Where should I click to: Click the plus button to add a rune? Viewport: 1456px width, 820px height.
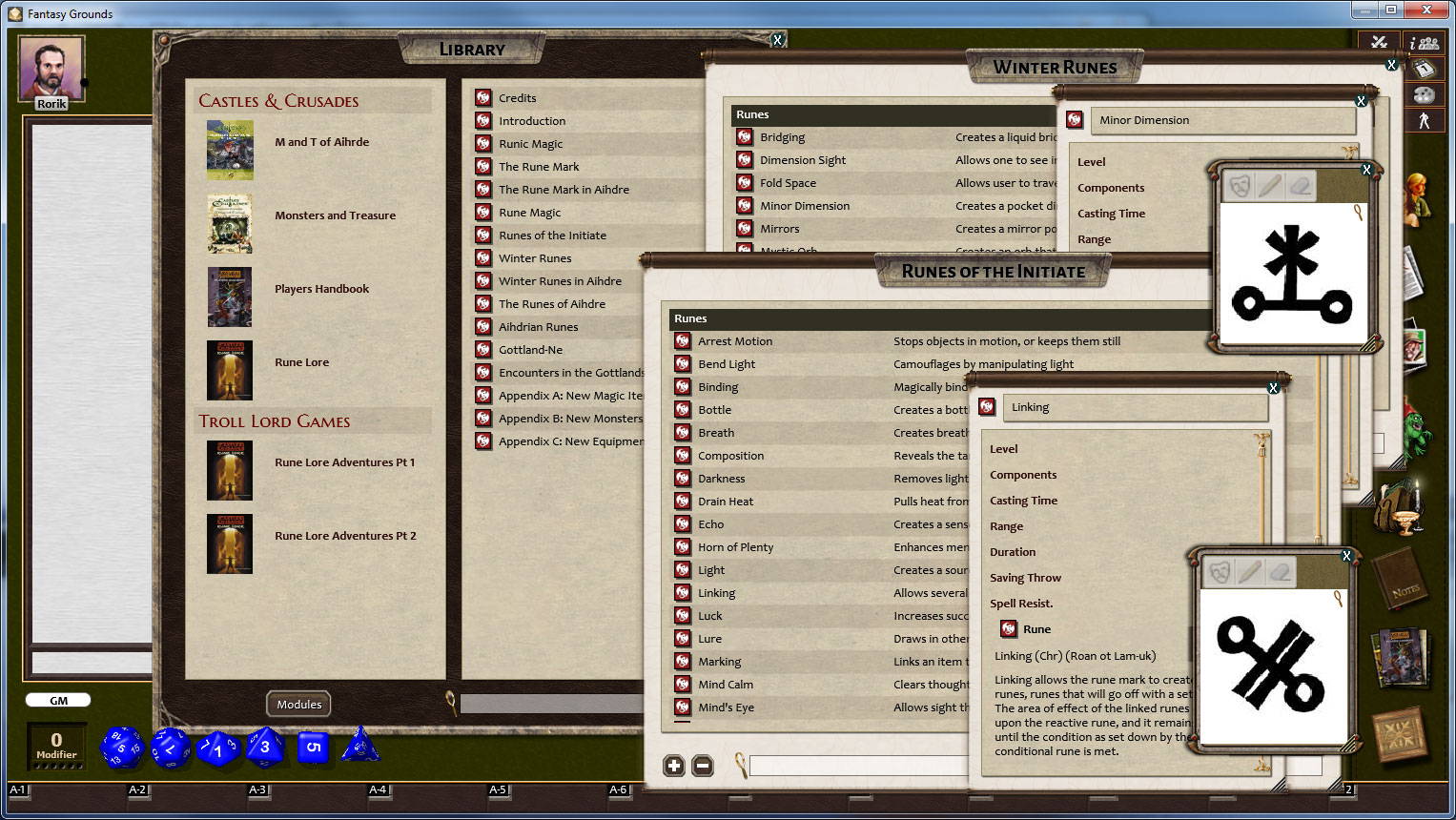pos(674,765)
